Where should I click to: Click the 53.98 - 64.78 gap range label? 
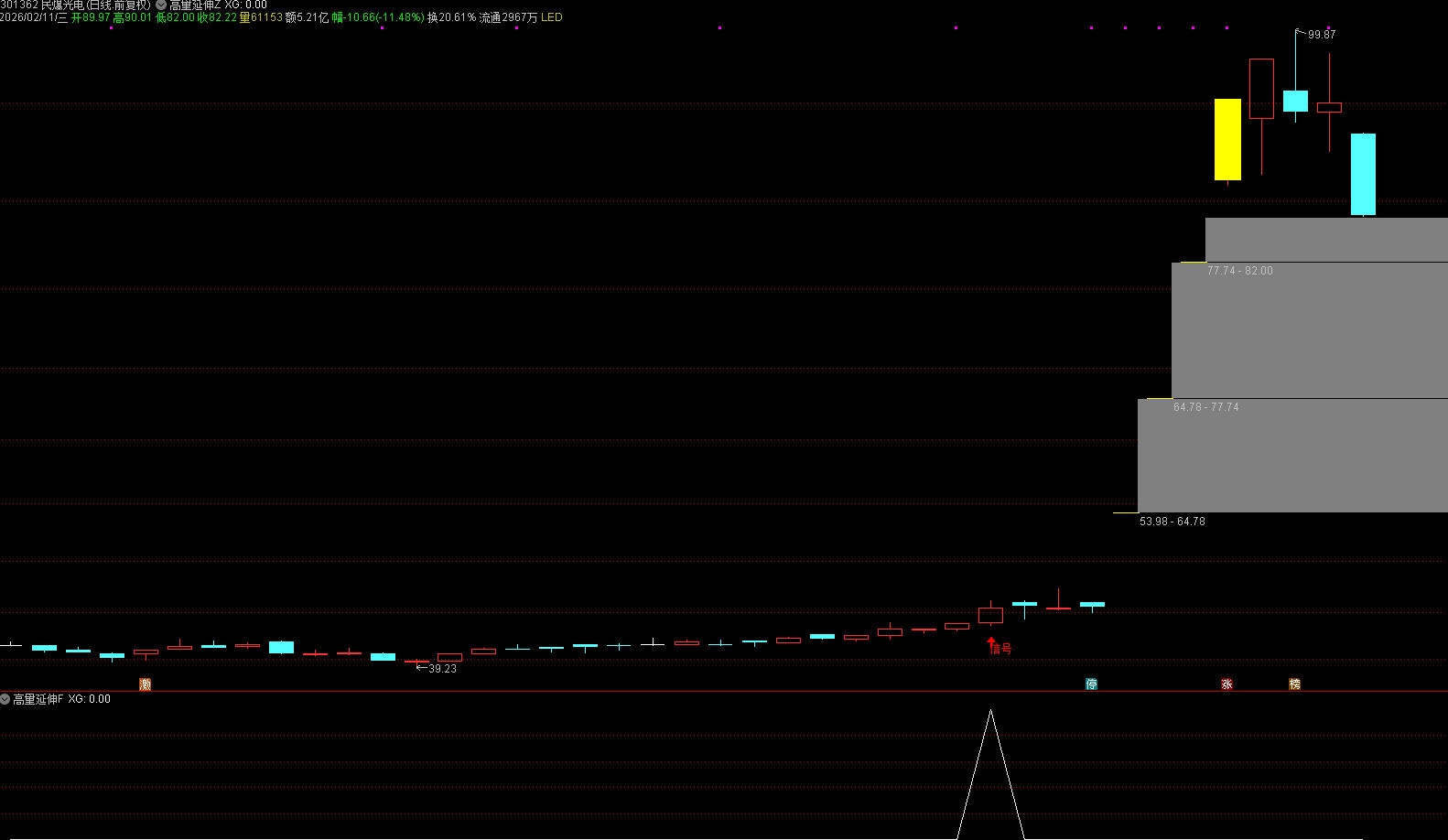click(1172, 522)
